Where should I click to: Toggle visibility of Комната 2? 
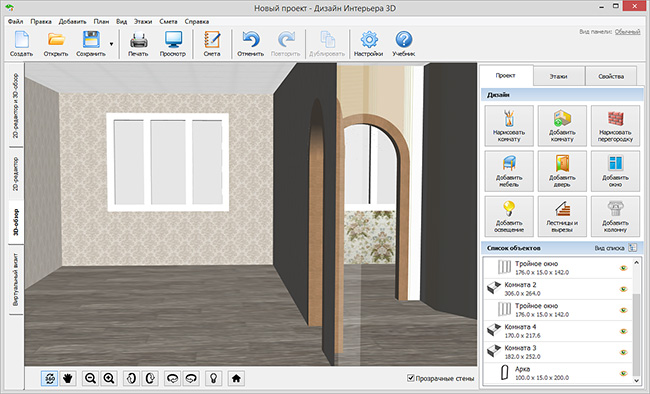(623, 289)
